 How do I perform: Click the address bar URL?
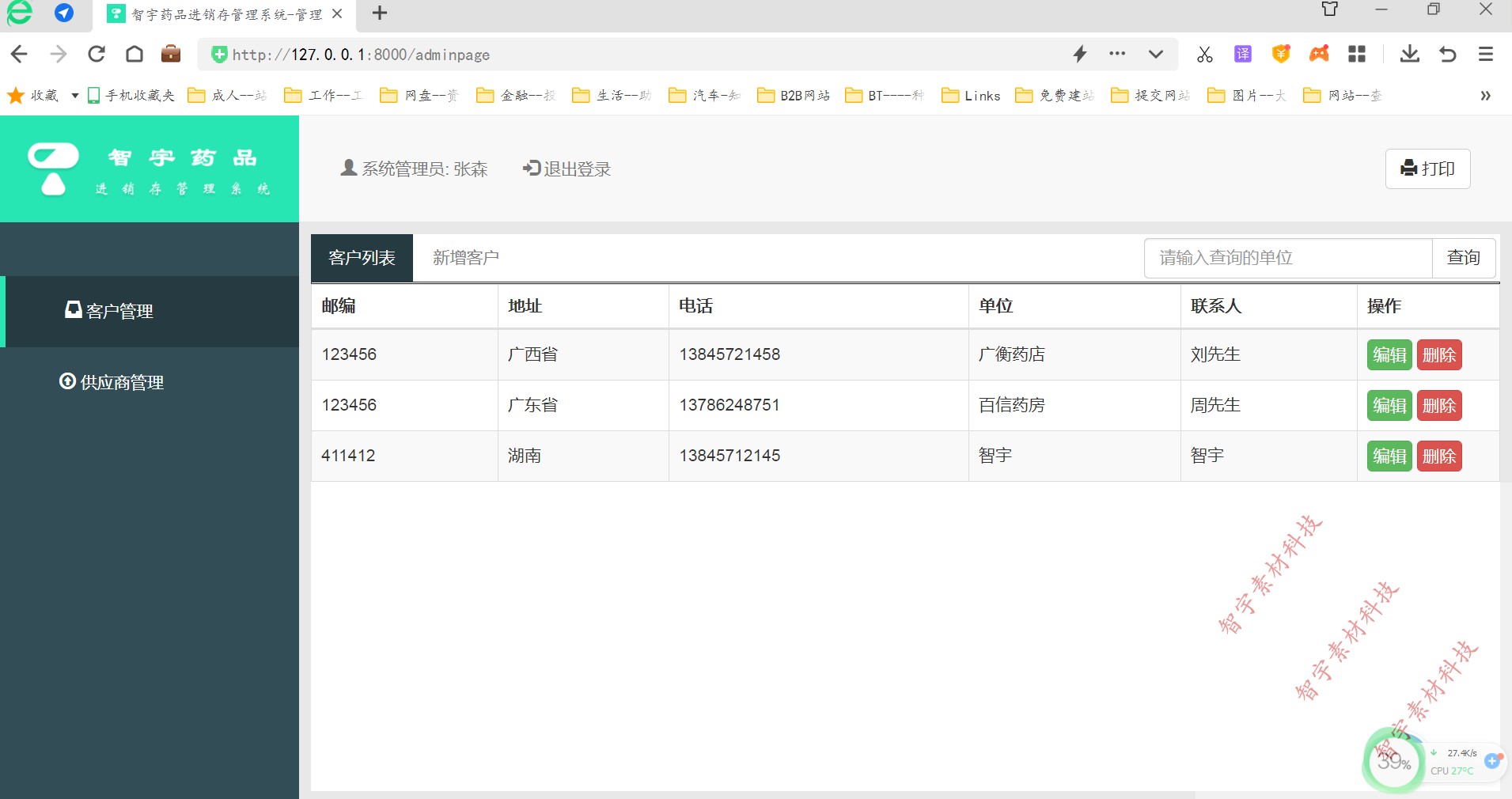point(361,55)
